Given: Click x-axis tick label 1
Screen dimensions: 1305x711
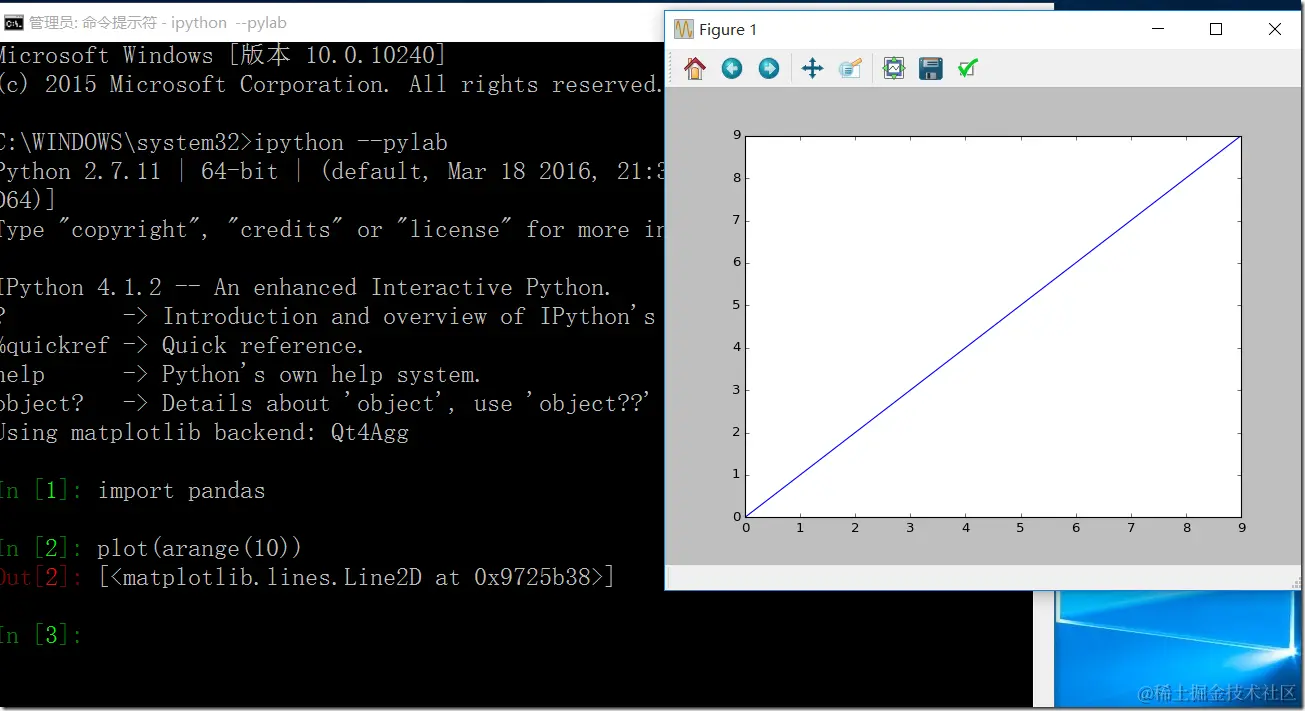Looking at the screenshot, I should point(800,528).
